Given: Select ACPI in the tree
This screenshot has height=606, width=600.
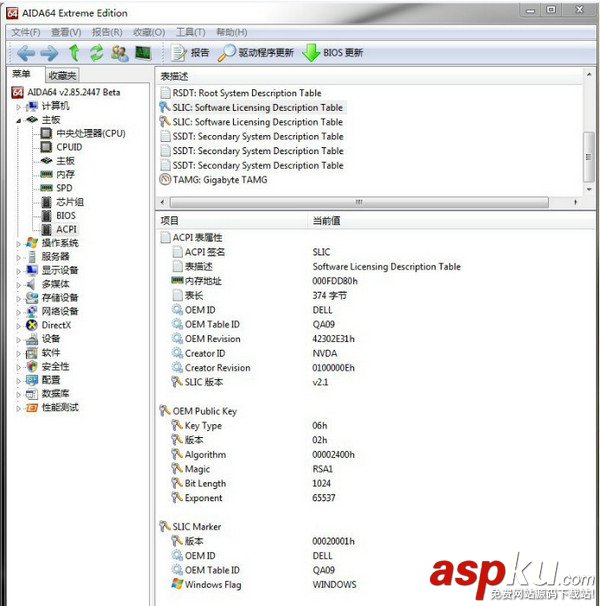Looking at the screenshot, I should (x=59, y=229).
